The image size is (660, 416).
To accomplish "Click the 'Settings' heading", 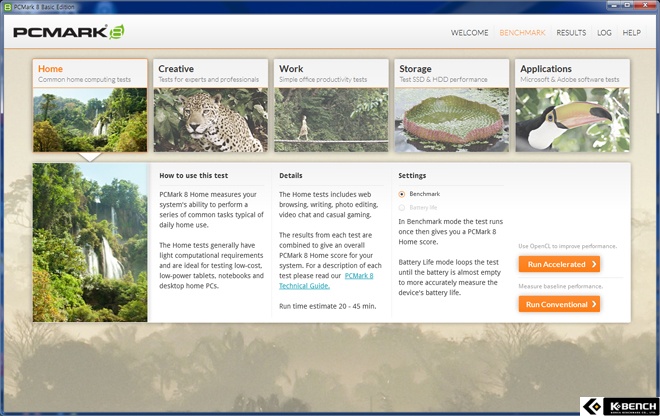I will click(412, 176).
